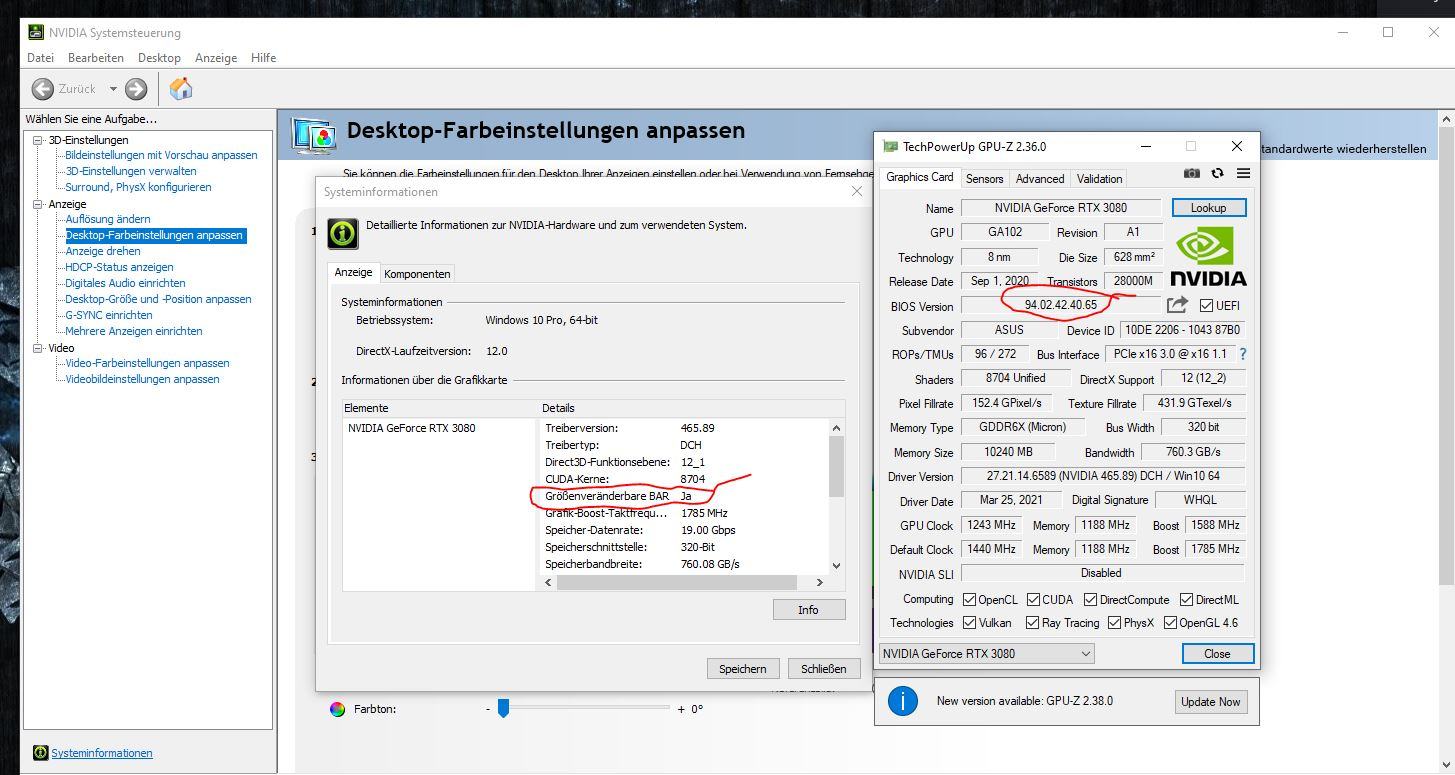Click Speichern button
This screenshot has width=1455, height=775.
pos(743,669)
